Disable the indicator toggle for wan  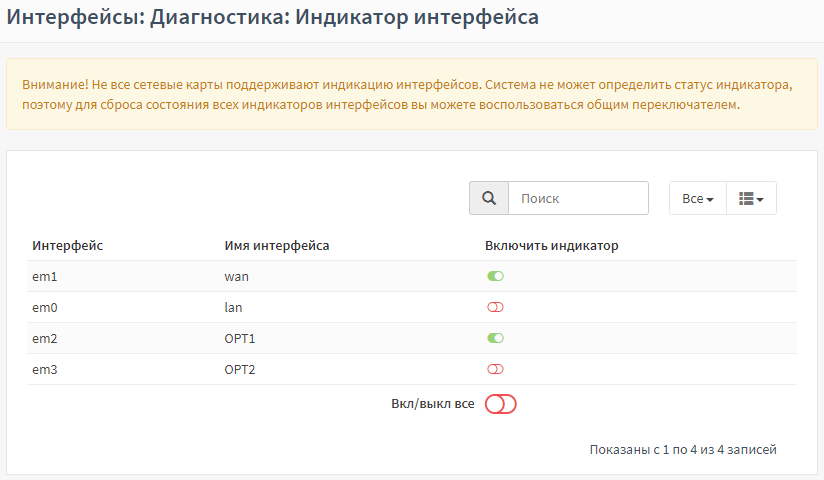click(495, 276)
